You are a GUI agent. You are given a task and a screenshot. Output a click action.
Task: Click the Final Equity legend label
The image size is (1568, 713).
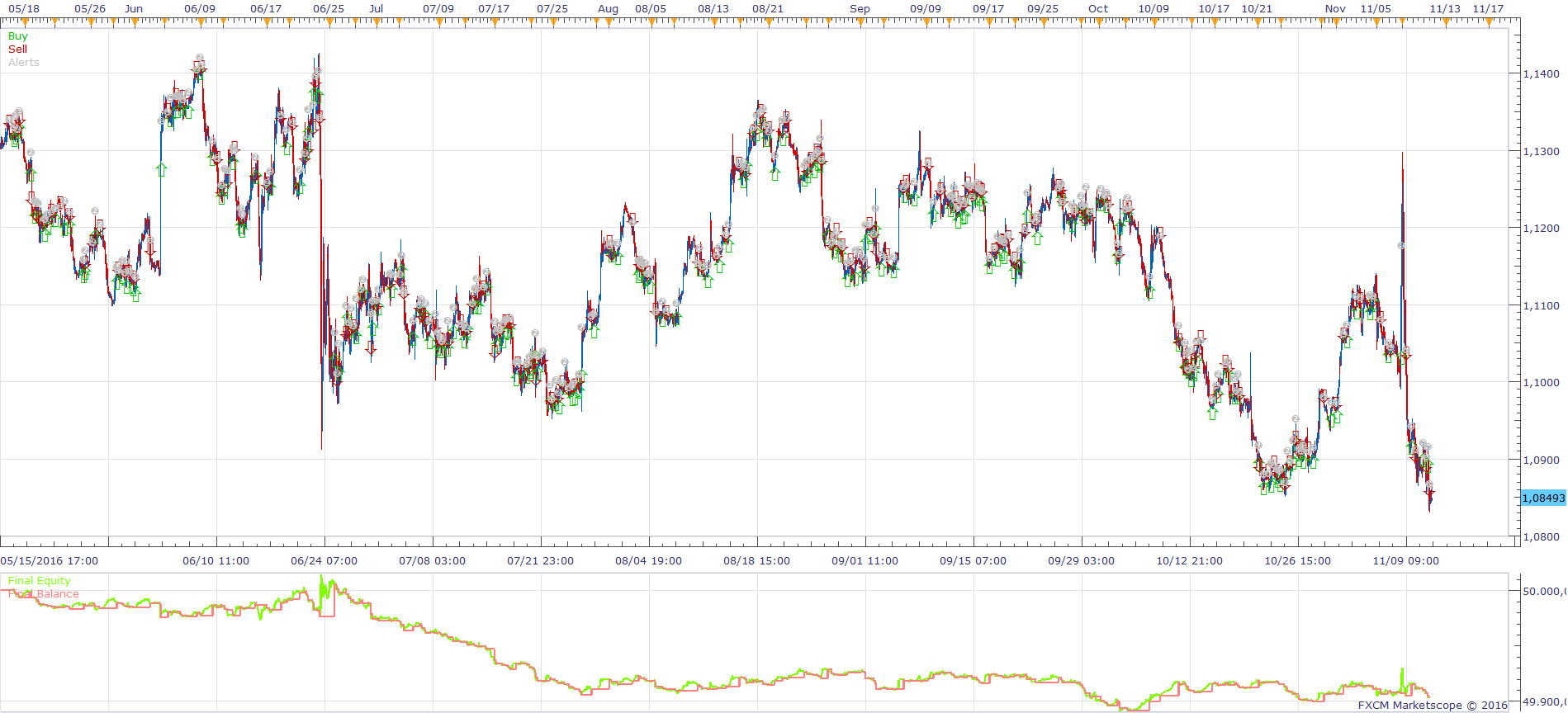pos(40,581)
